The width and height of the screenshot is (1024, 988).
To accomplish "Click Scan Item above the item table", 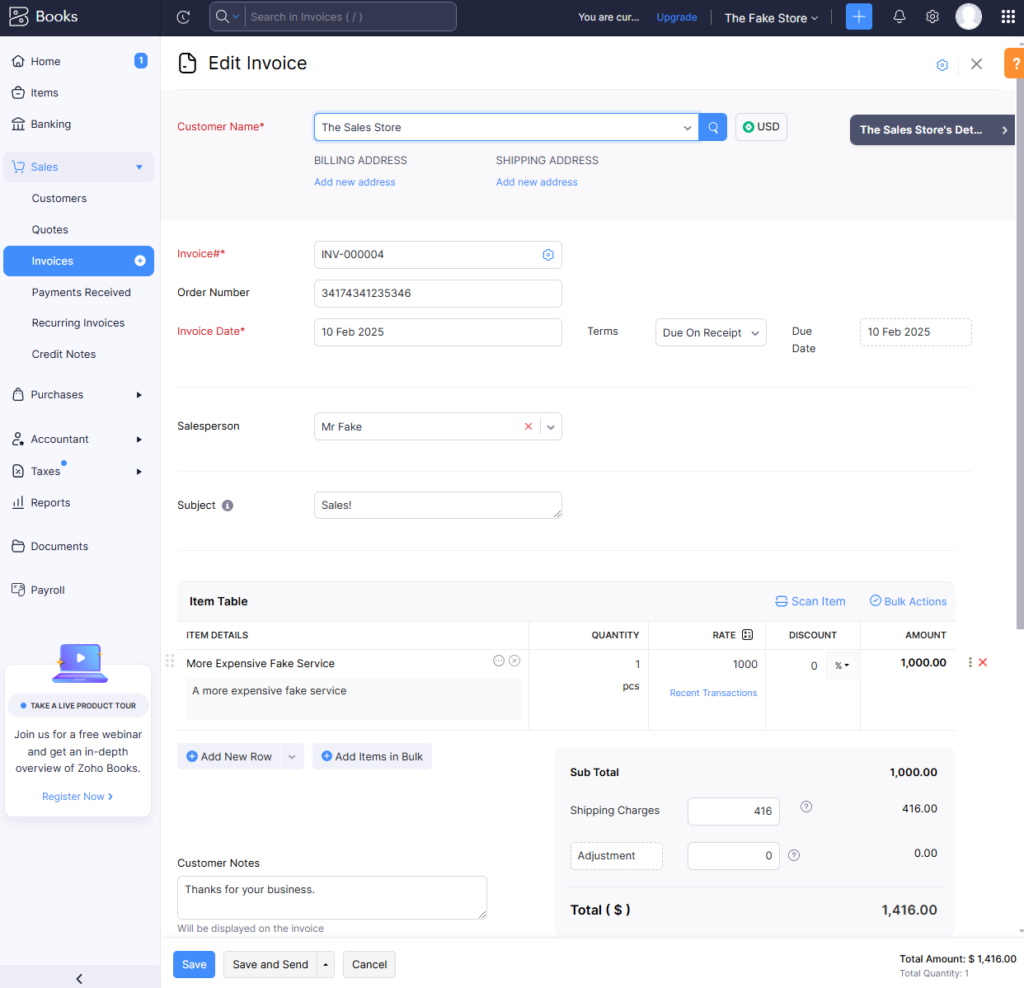I will click(x=810, y=601).
